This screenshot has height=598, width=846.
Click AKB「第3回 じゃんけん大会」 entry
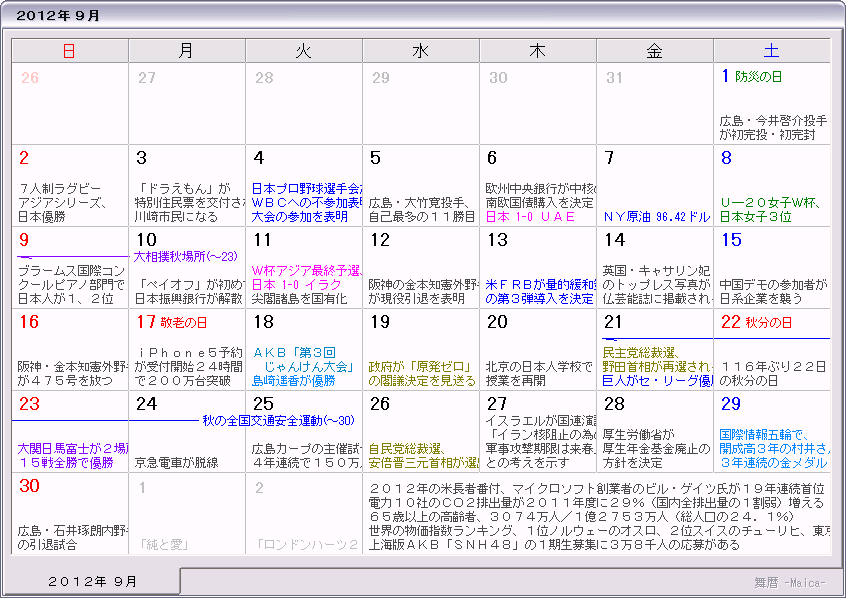303,366
